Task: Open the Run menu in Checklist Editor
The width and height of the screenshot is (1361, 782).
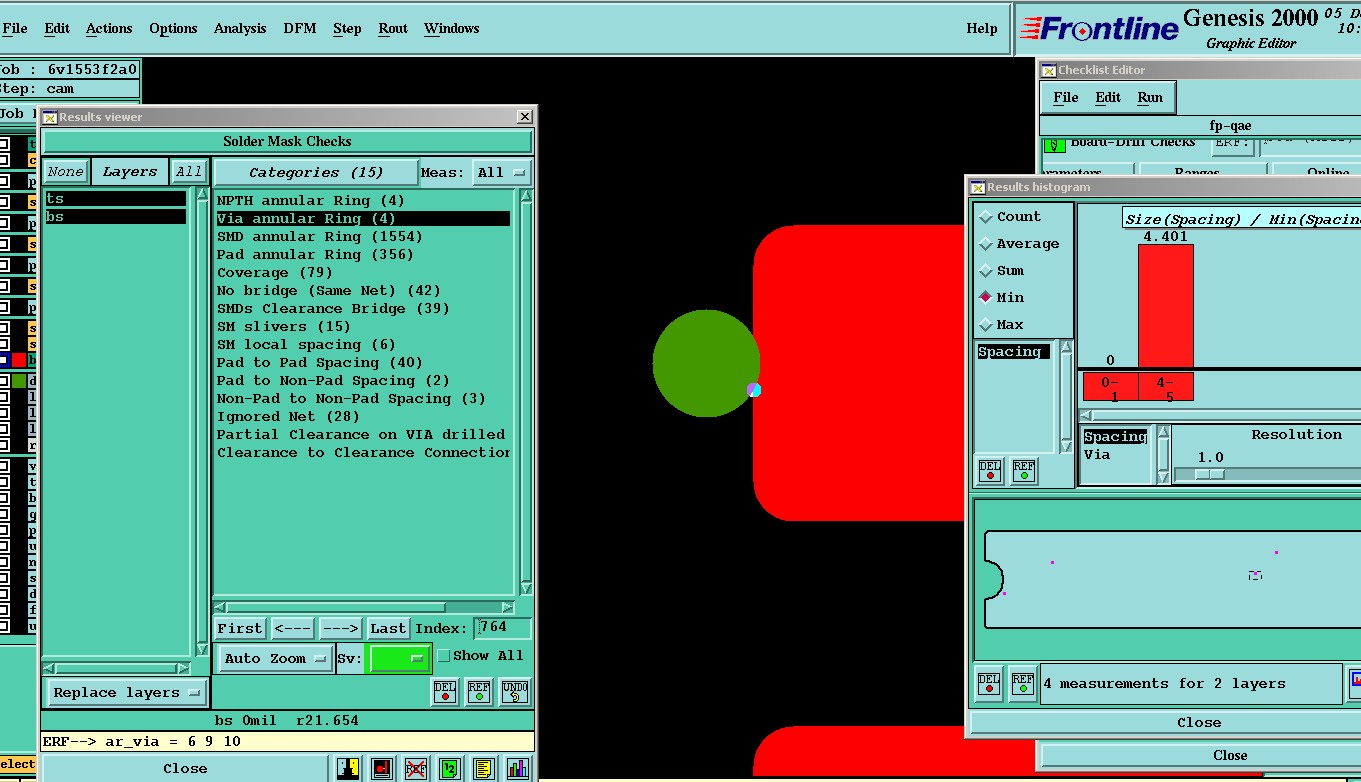Action: click(1150, 97)
